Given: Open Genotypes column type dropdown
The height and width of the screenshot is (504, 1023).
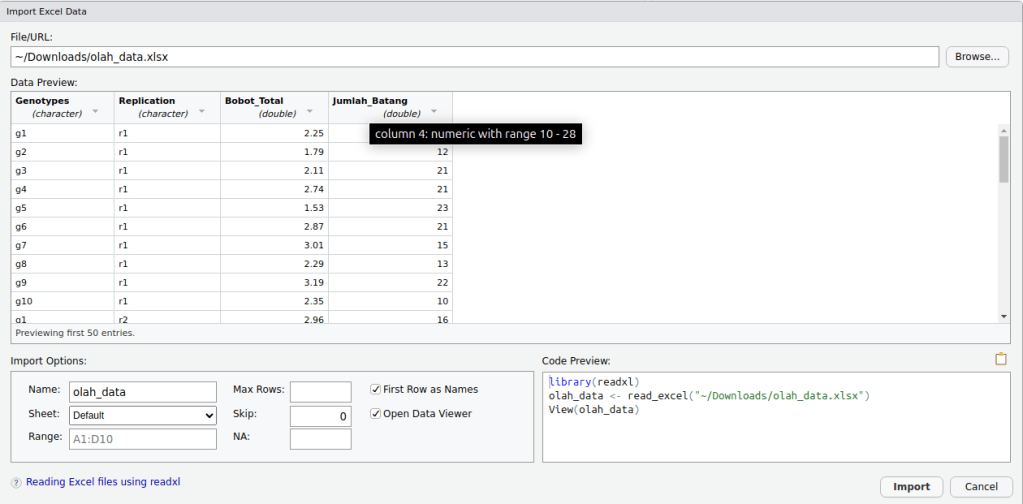Looking at the screenshot, I should (95, 112).
